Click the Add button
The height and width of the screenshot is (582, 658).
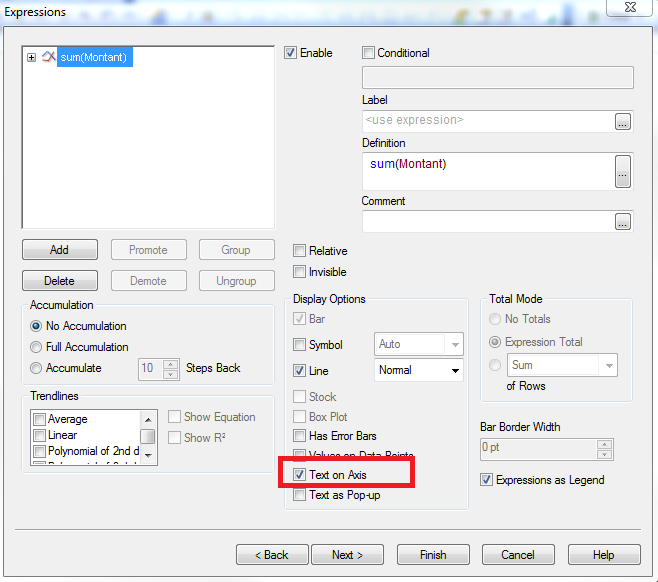coord(60,250)
